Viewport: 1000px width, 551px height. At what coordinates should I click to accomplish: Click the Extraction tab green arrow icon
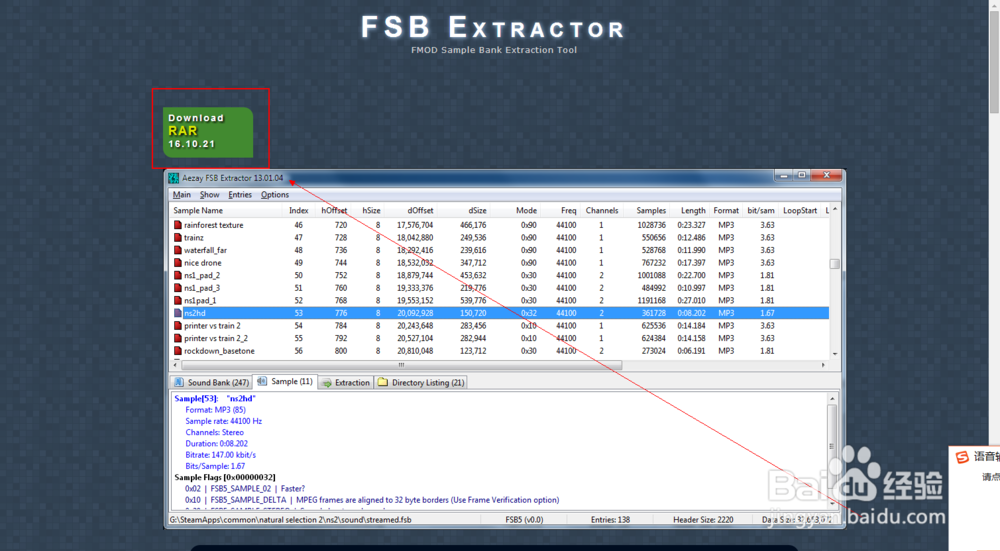click(327, 383)
